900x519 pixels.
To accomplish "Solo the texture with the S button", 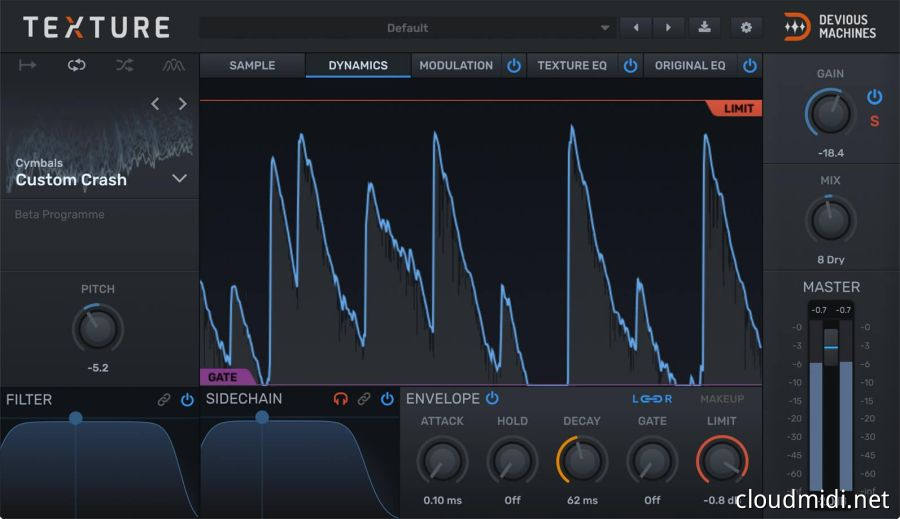I will [x=874, y=121].
